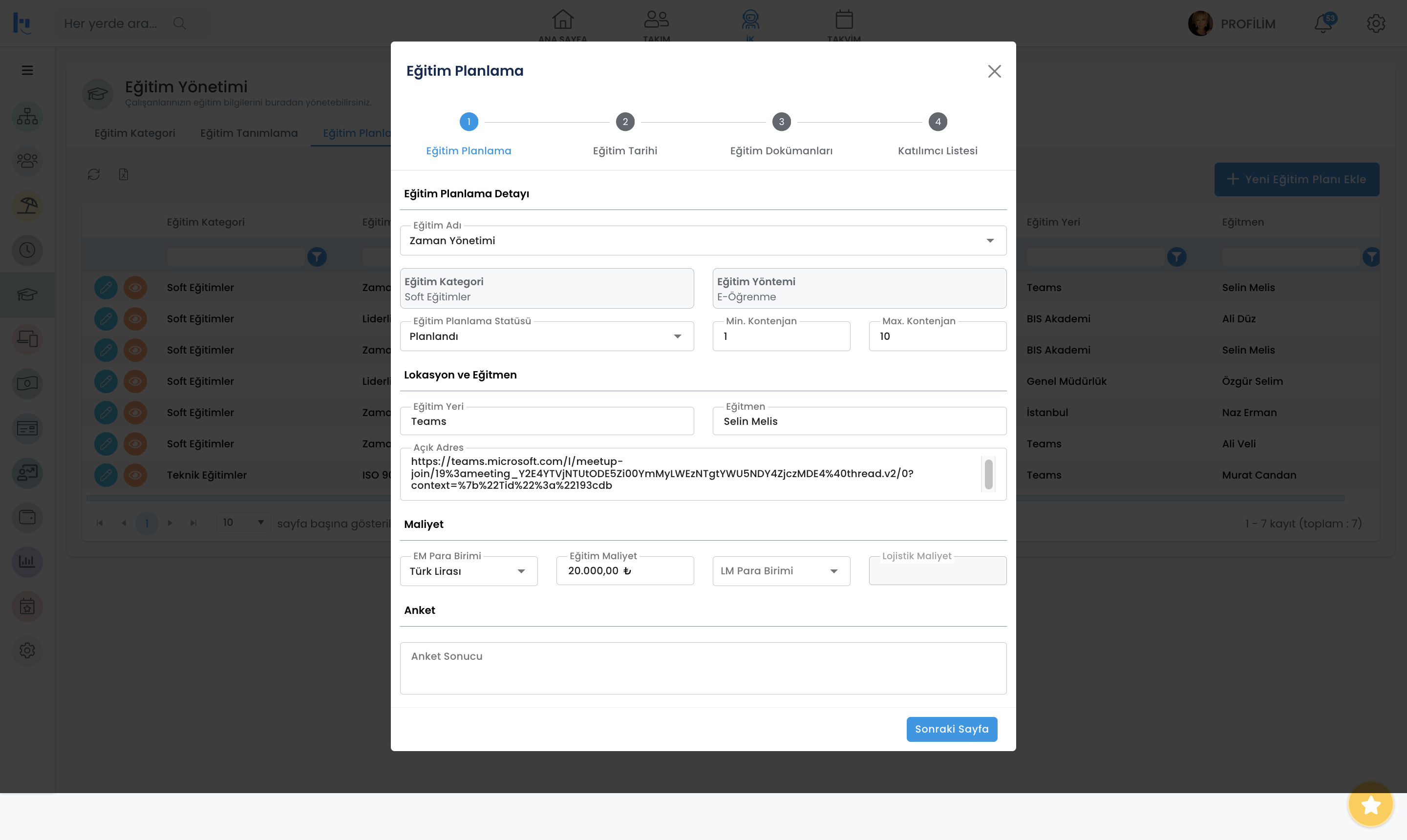Click the wallet sidebar icon

point(27,517)
